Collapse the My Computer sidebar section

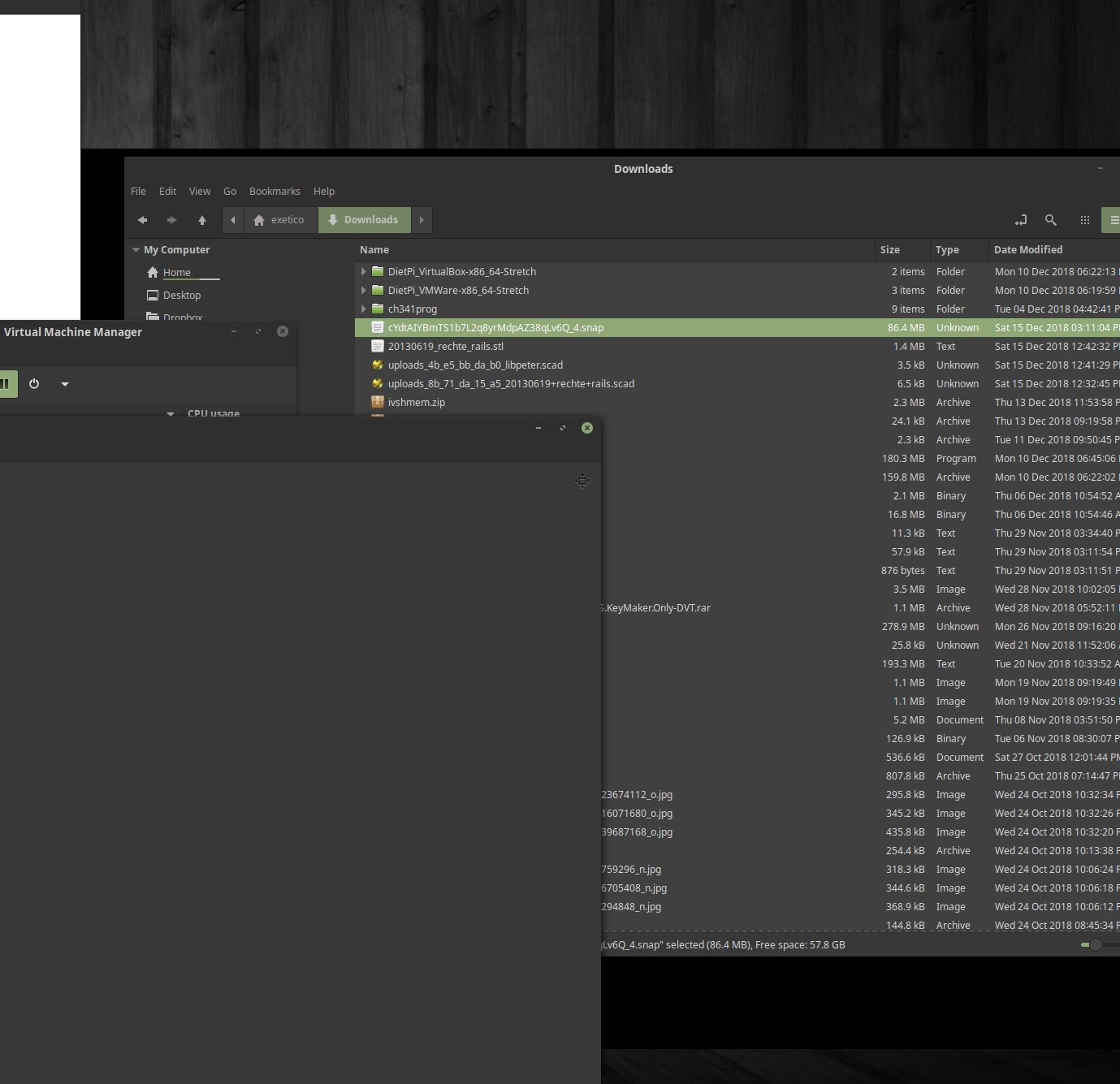pyautogui.click(x=136, y=250)
